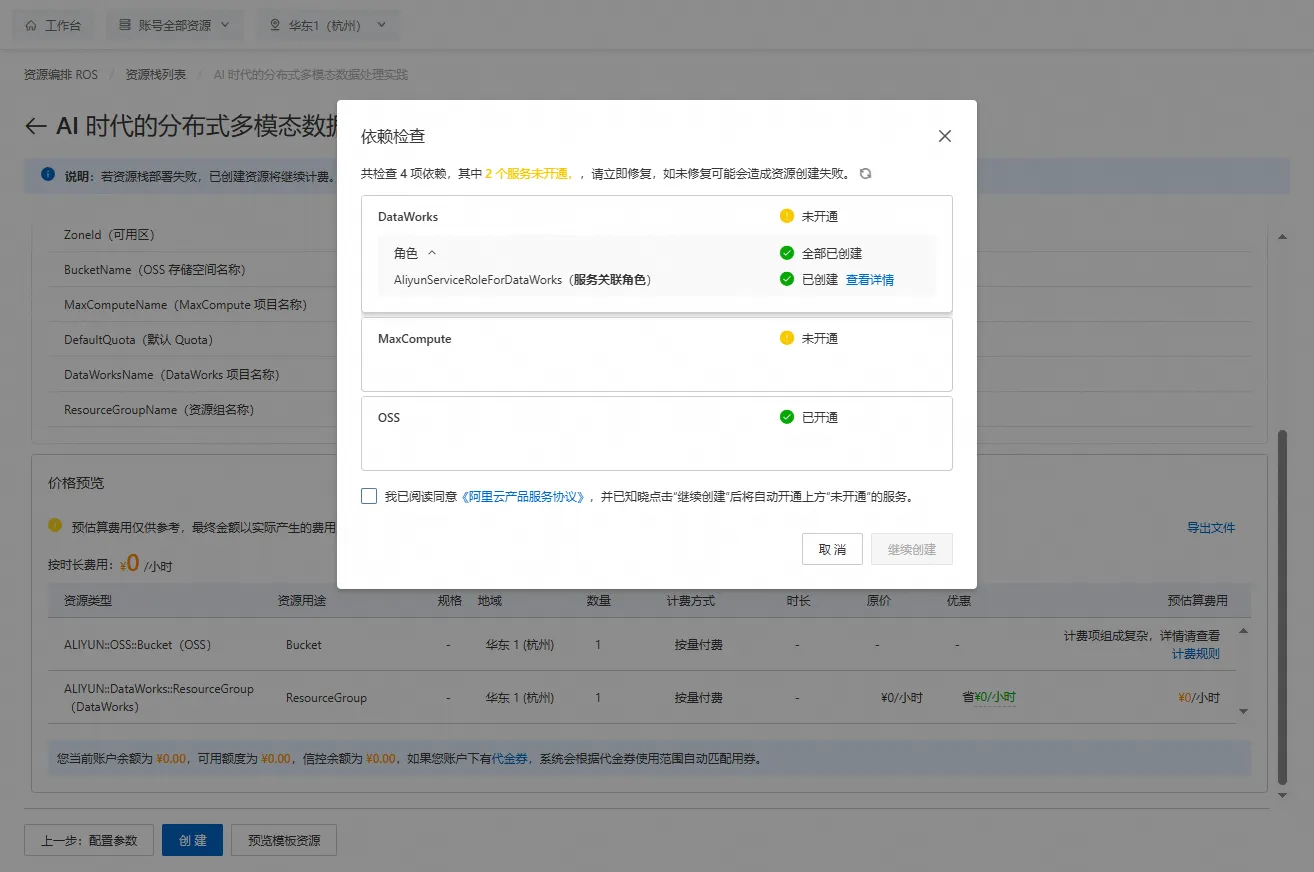Click price table scroll down arrow

1244,711
